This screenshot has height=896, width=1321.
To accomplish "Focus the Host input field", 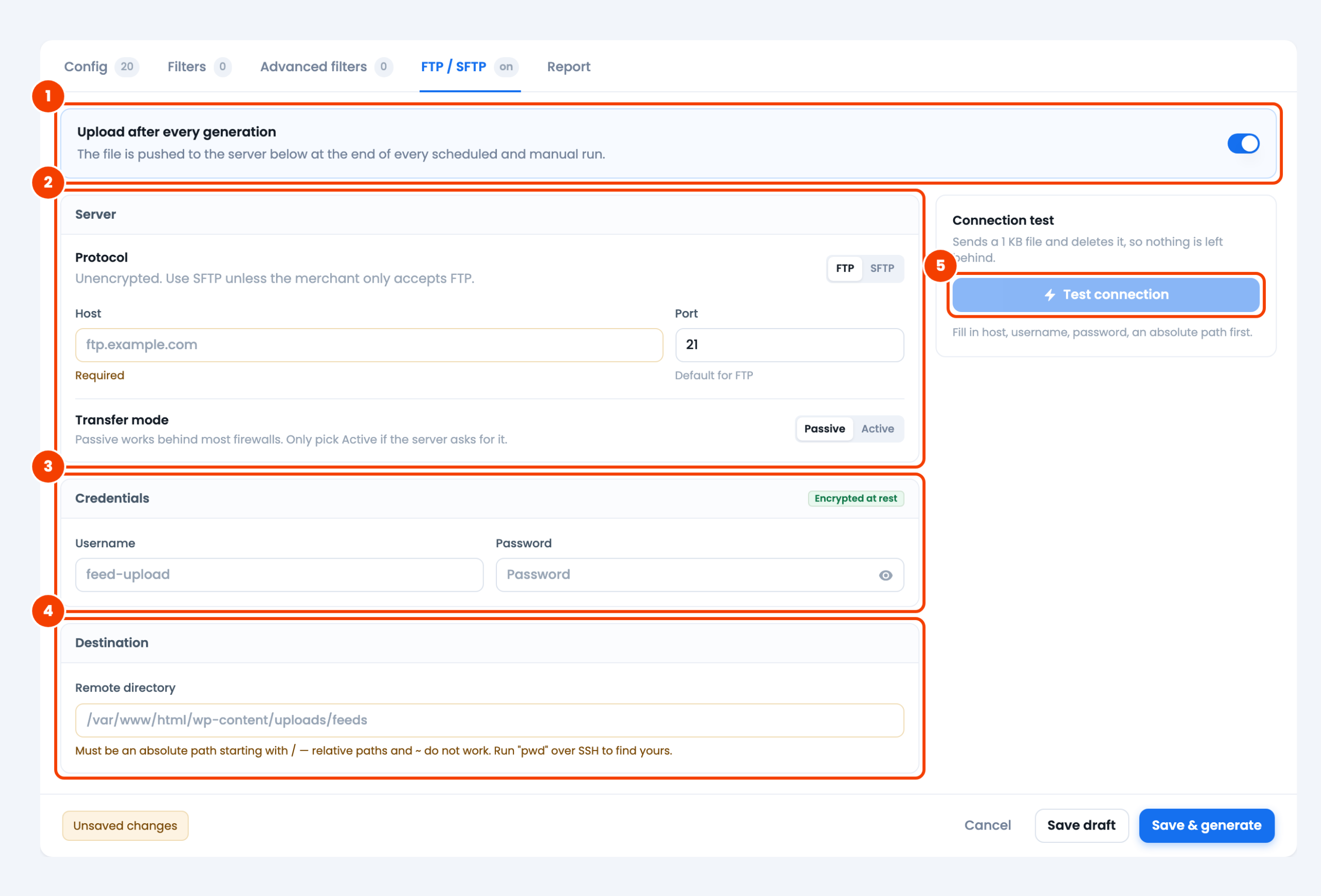I will tap(369, 345).
